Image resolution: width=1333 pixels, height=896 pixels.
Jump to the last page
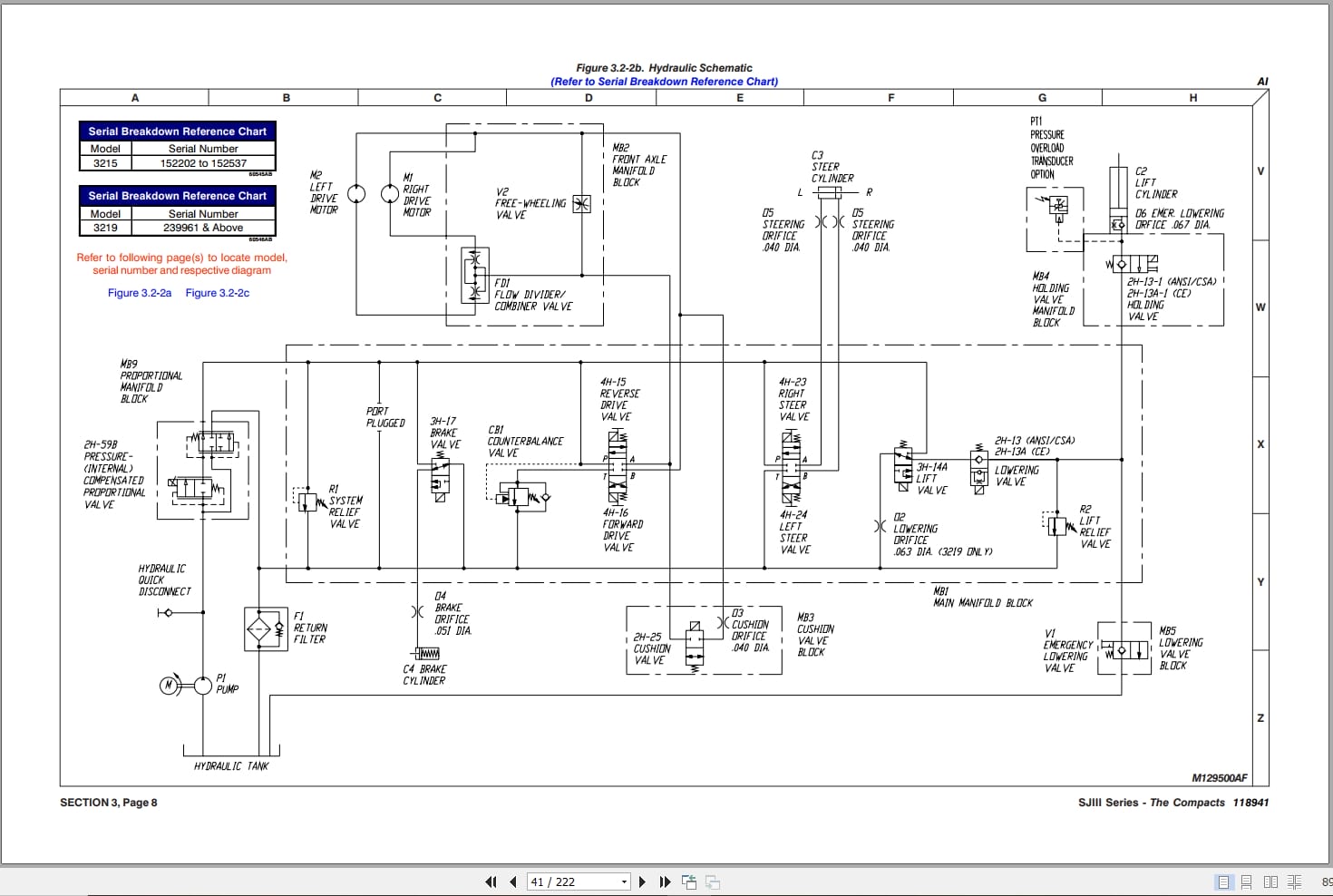[665, 881]
